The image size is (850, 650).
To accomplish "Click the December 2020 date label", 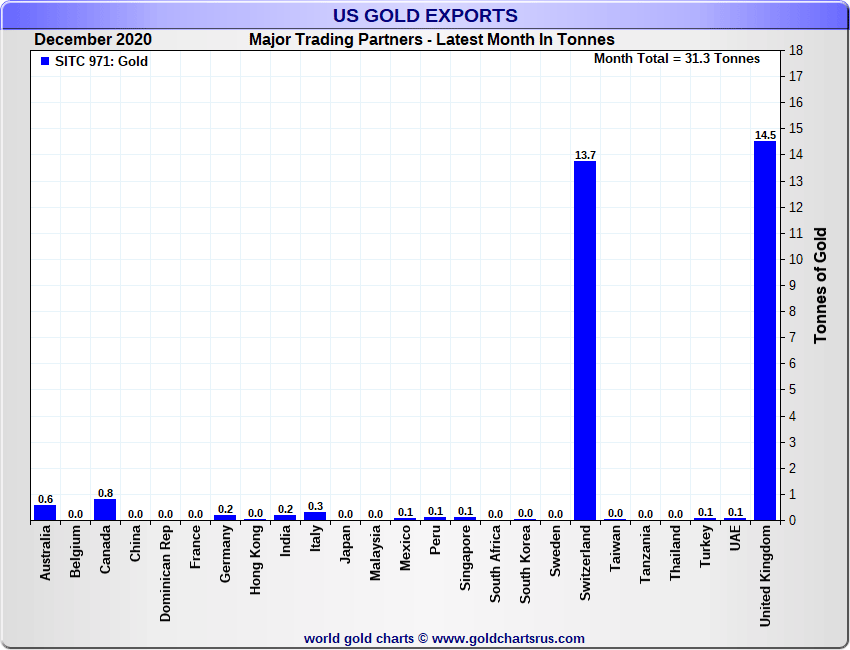I will (93, 40).
